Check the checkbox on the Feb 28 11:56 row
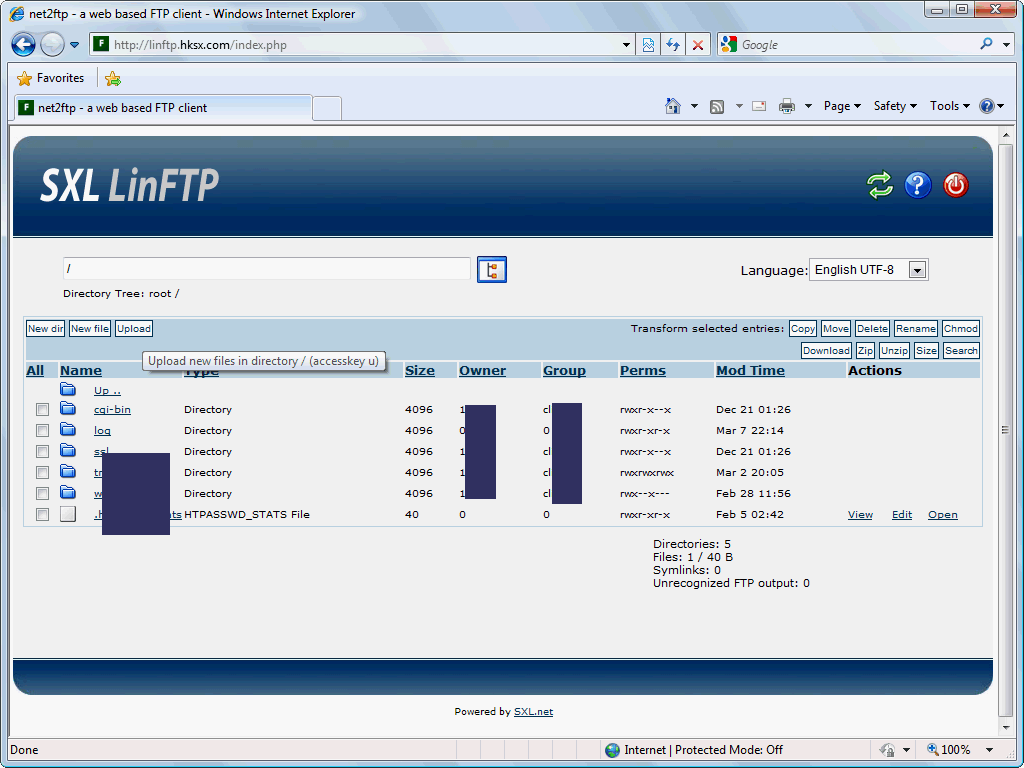 tap(42, 493)
